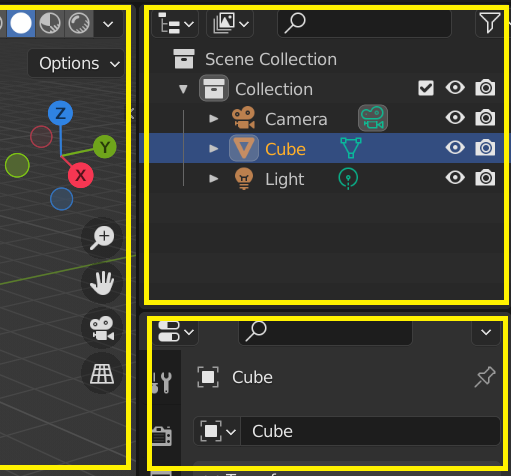
Task: Toggle perspective/orthographic grid button
Action: click(x=102, y=373)
